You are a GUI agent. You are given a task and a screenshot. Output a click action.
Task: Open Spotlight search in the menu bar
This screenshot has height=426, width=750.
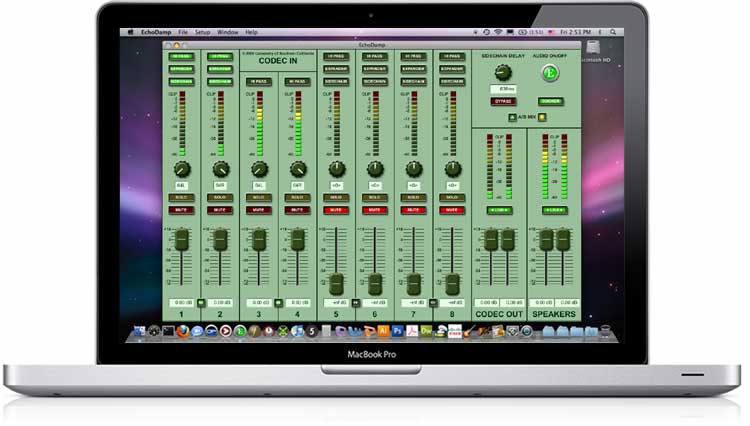coord(613,32)
